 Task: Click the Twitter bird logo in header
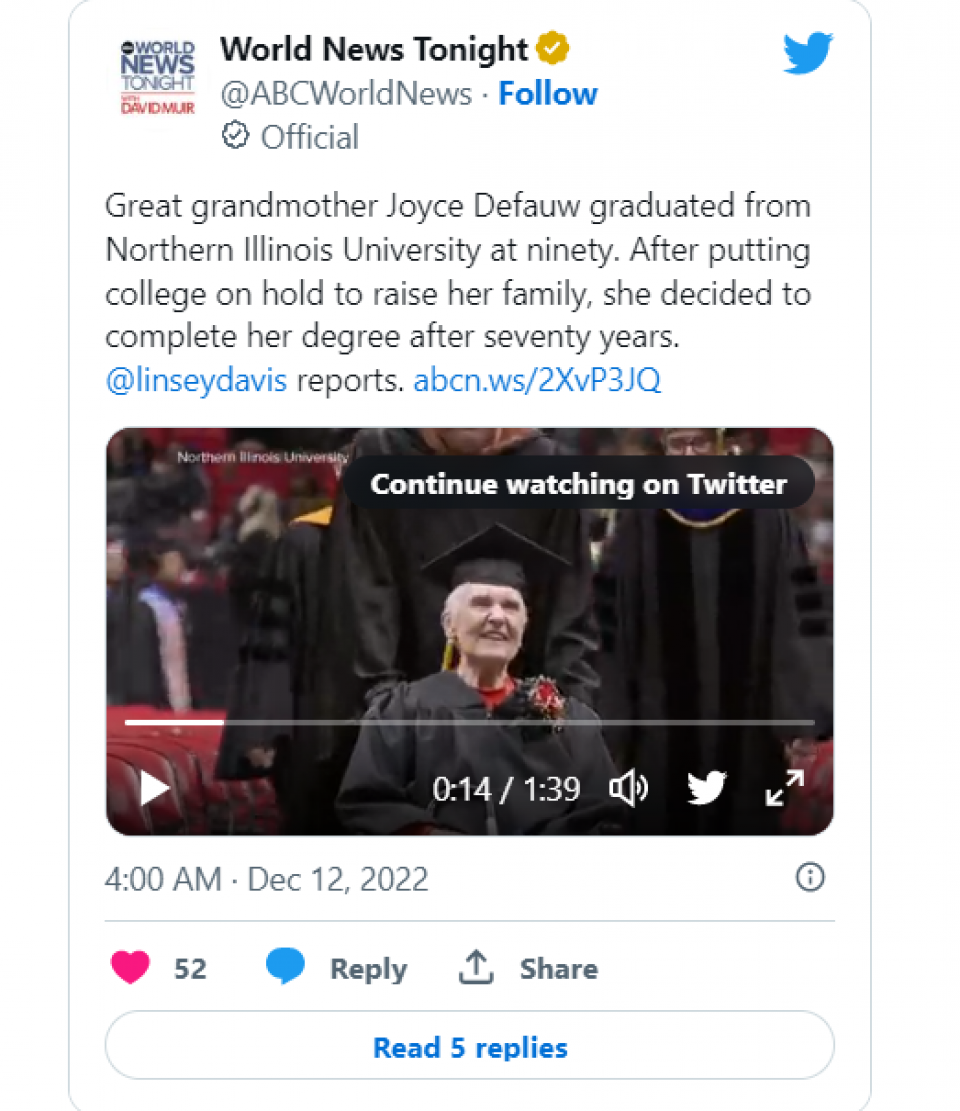click(808, 52)
